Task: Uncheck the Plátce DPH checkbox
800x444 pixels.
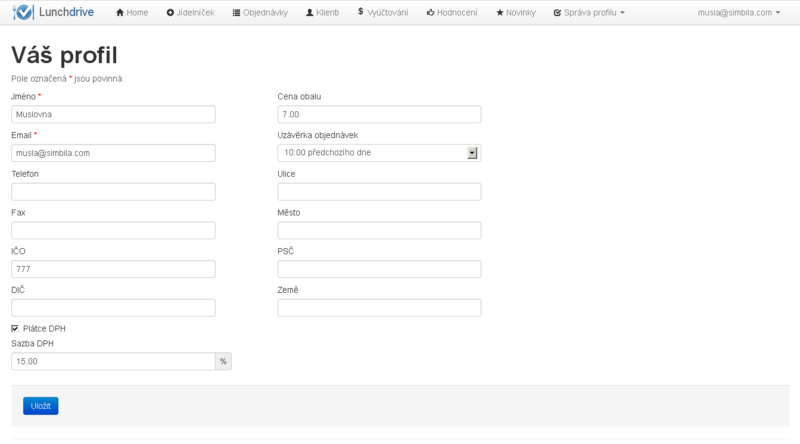Action: 15,328
